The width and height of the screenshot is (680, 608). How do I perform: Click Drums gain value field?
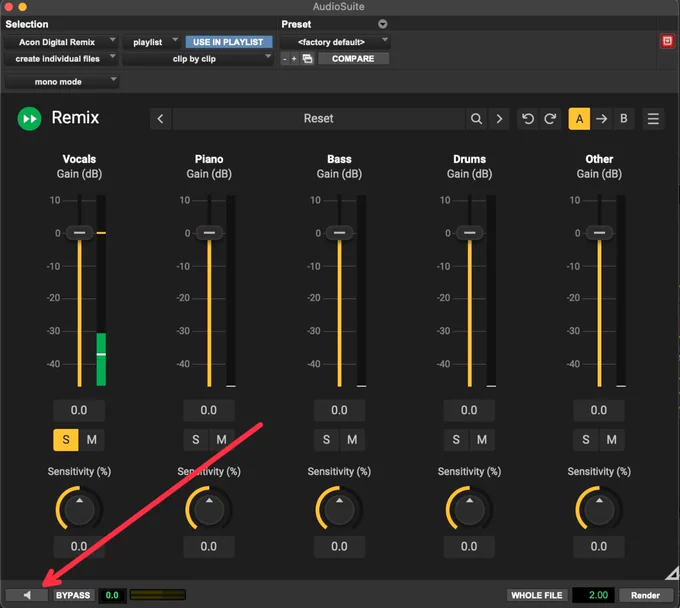point(469,410)
